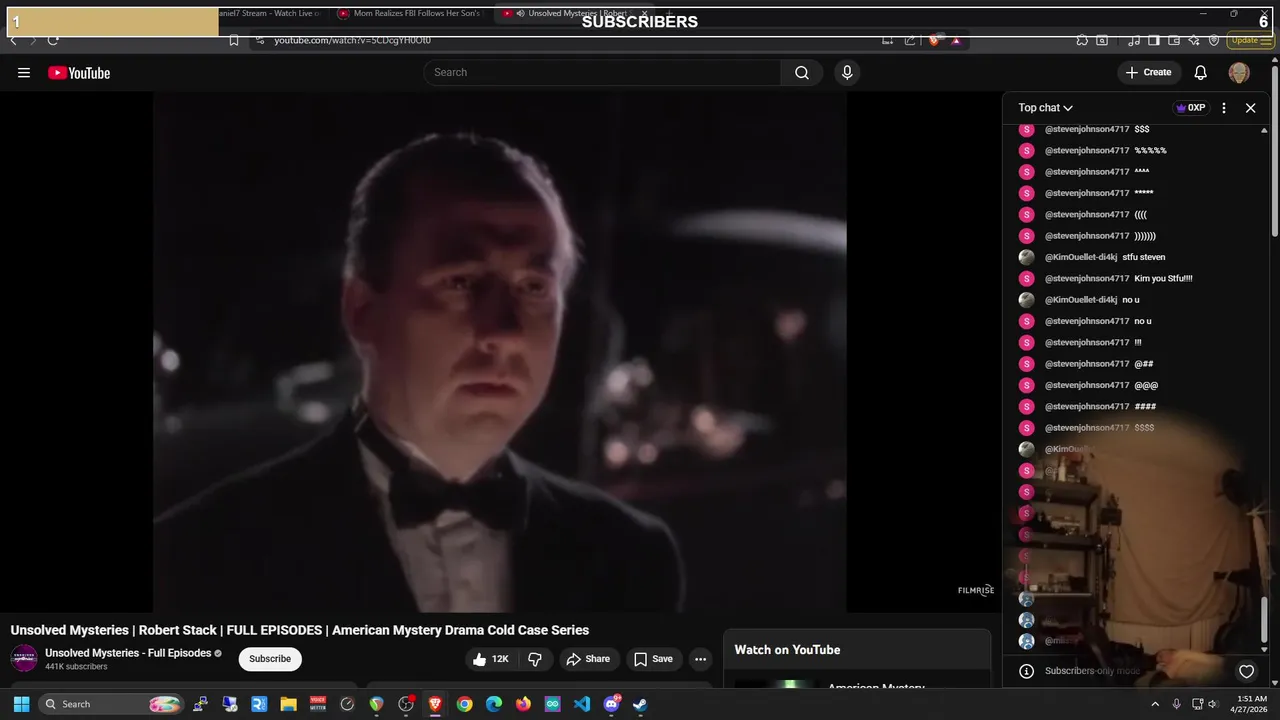Viewport: 1280px width, 720px height.
Task: Click the system tray volume icon
Action: (x=1213, y=704)
